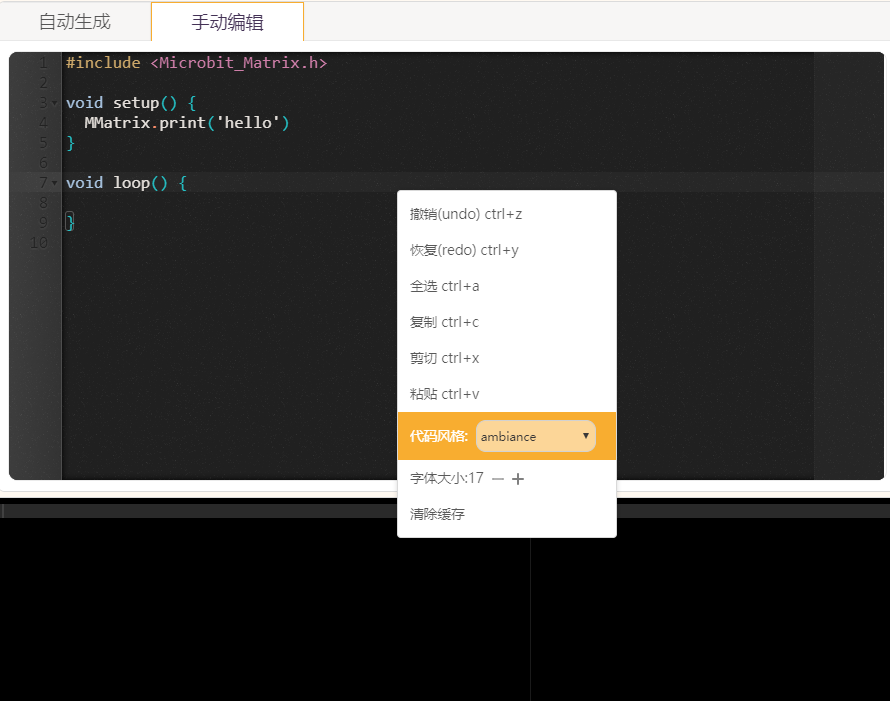
Task: Place cursor on void loop() line
Action: coord(126,183)
